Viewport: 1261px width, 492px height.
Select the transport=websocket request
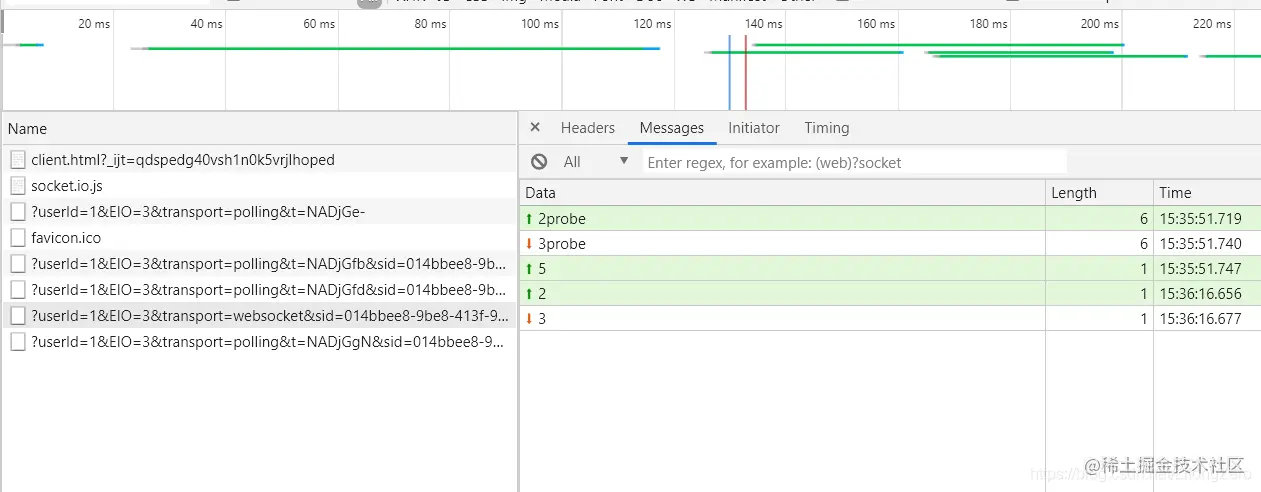pyautogui.click(x=259, y=315)
